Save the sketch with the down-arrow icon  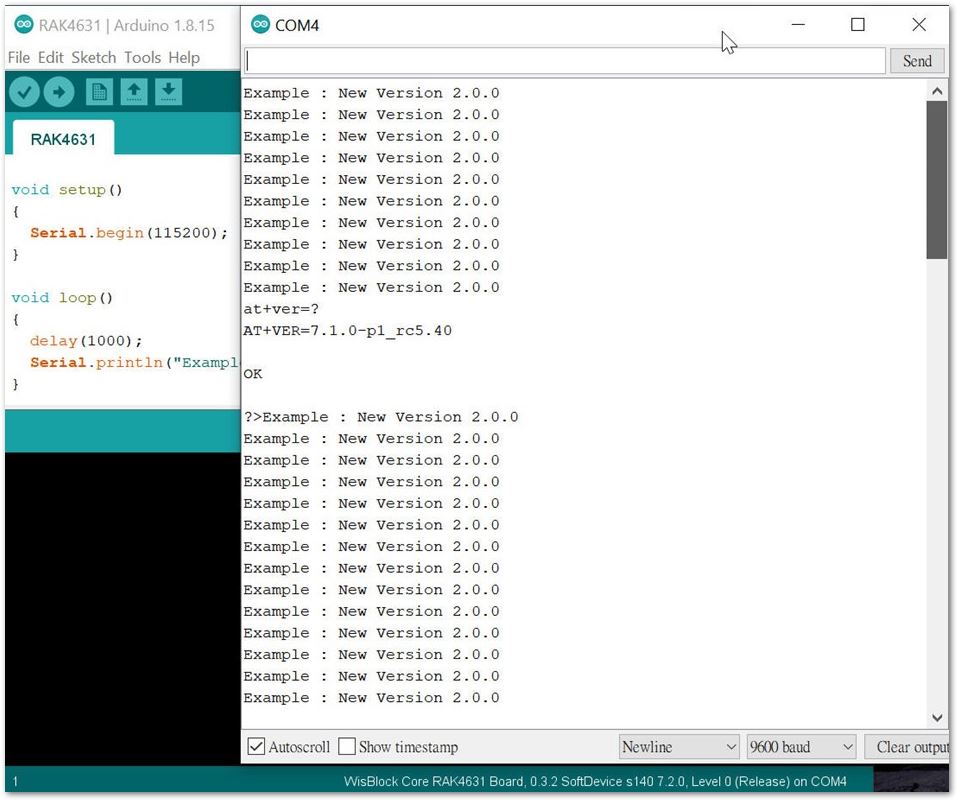point(169,92)
